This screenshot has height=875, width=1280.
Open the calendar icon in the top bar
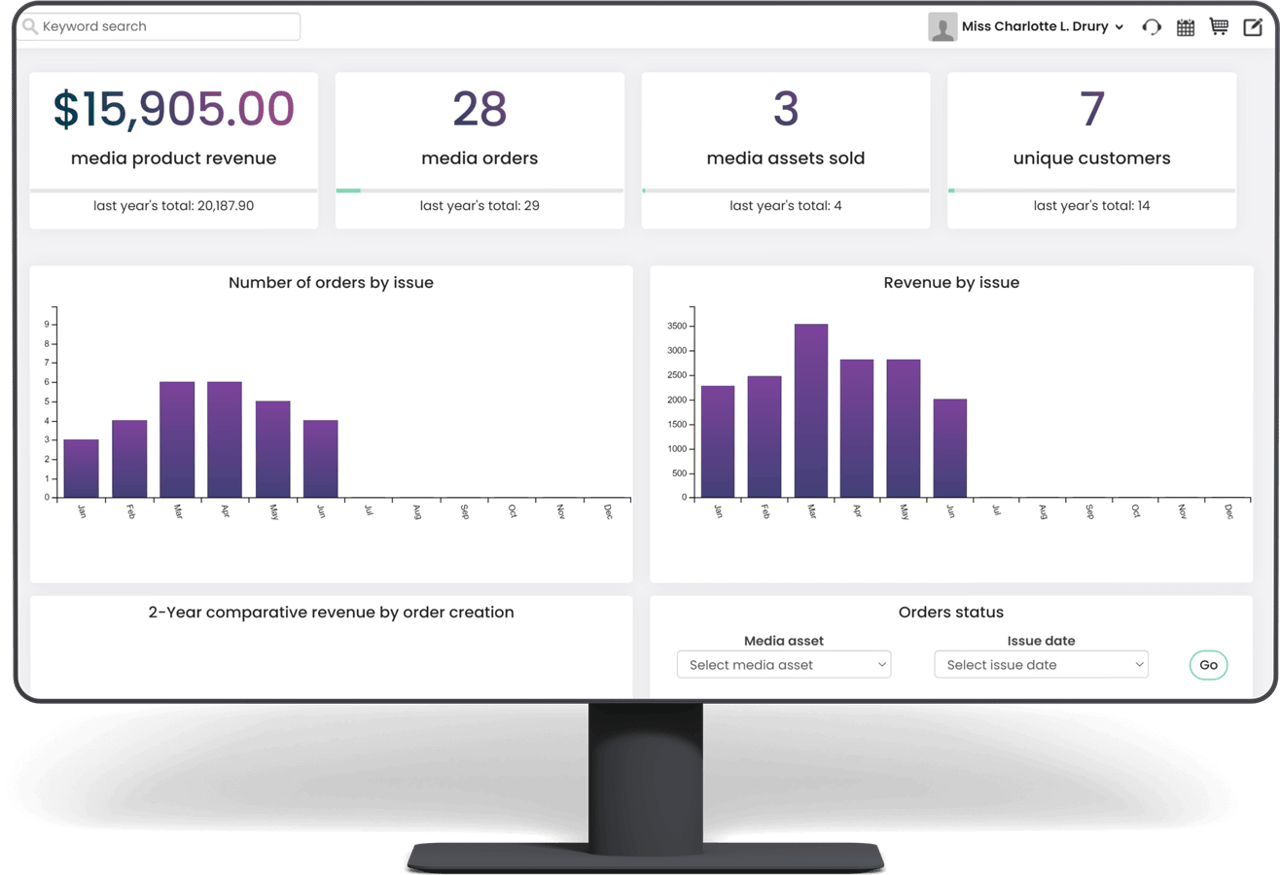click(1185, 27)
